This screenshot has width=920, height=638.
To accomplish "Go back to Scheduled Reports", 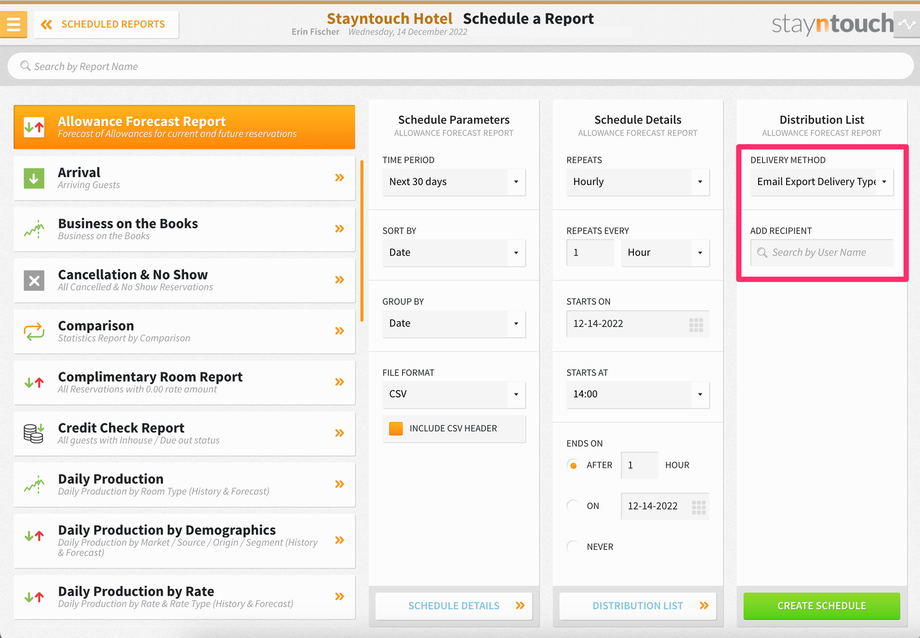I will point(106,25).
